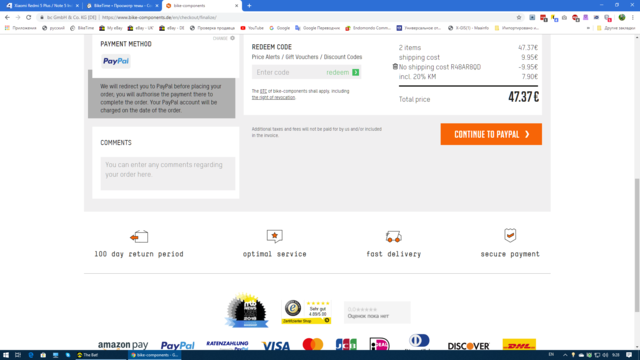640x360 pixels.
Task: Click into the order comments text area
Action: (168, 173)
